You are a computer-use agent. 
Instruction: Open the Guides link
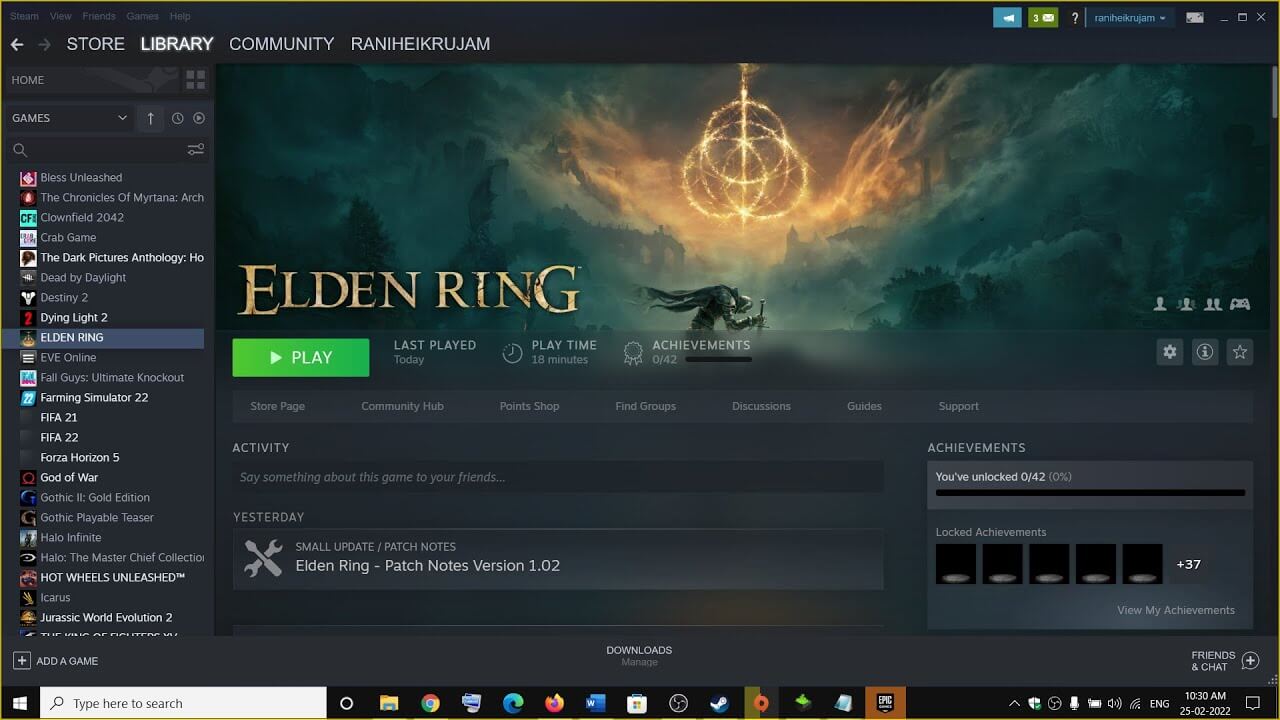[864, 406]
